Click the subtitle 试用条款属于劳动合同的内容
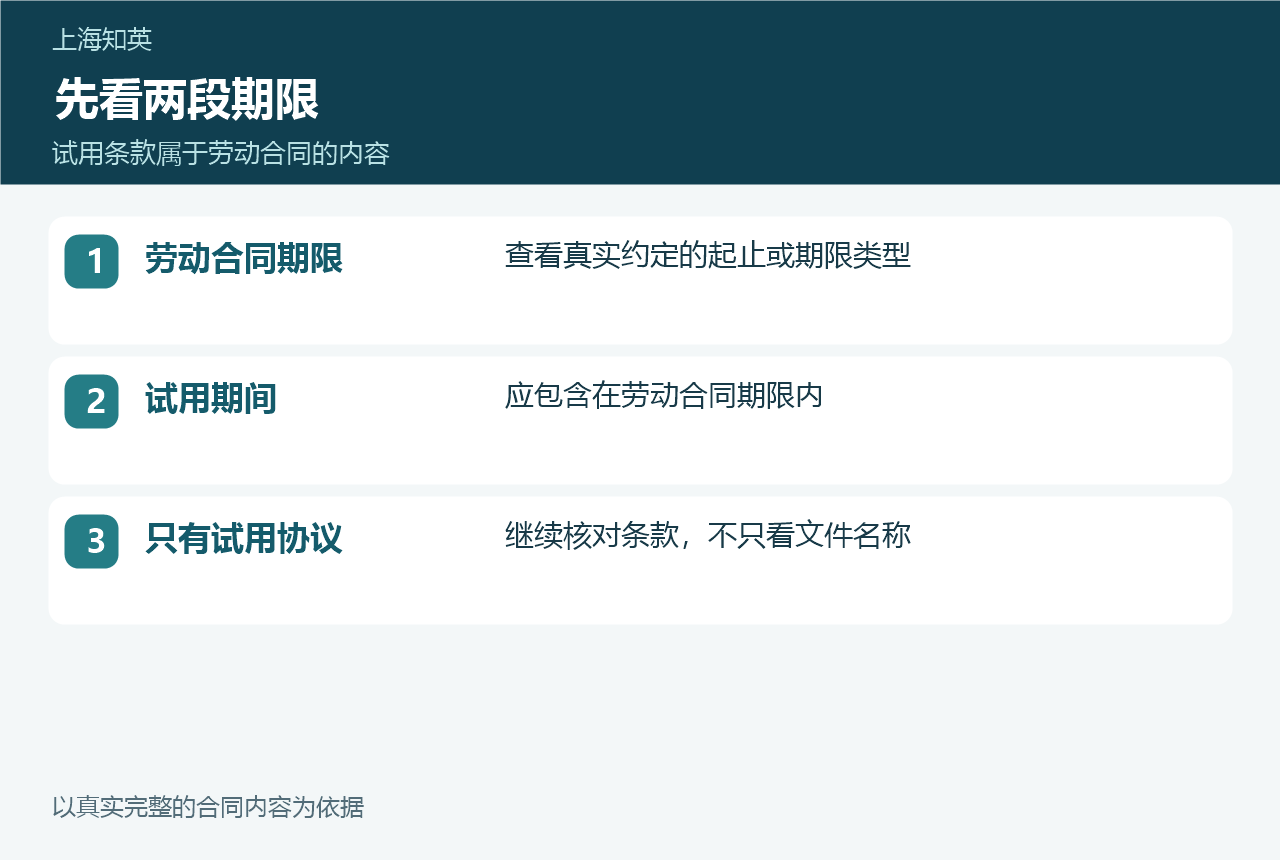Image resolution: width=1280 pixels, height=860 pixels. [x=221, y=154]
